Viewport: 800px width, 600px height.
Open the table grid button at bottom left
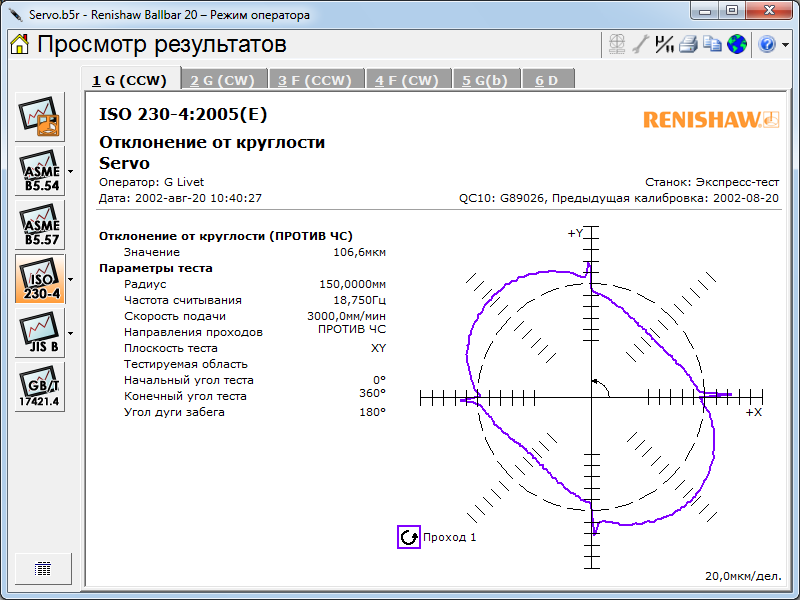(x=43, y=568)
